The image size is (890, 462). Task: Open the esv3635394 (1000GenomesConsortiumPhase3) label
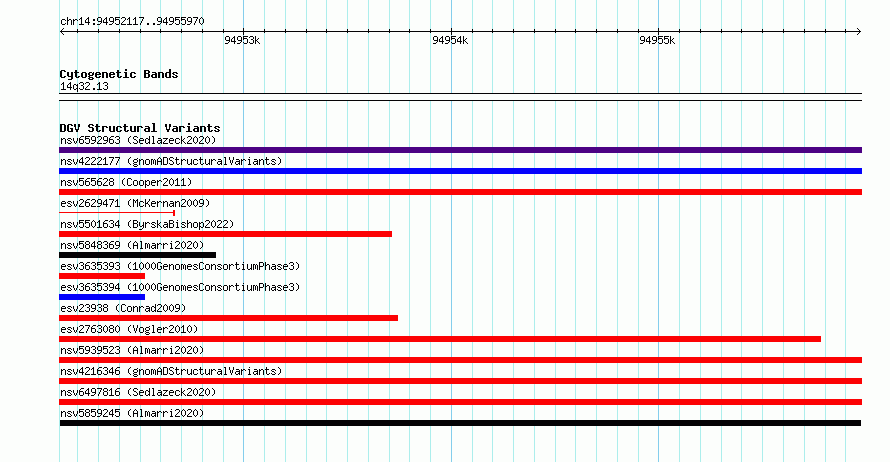coord(180,287)
